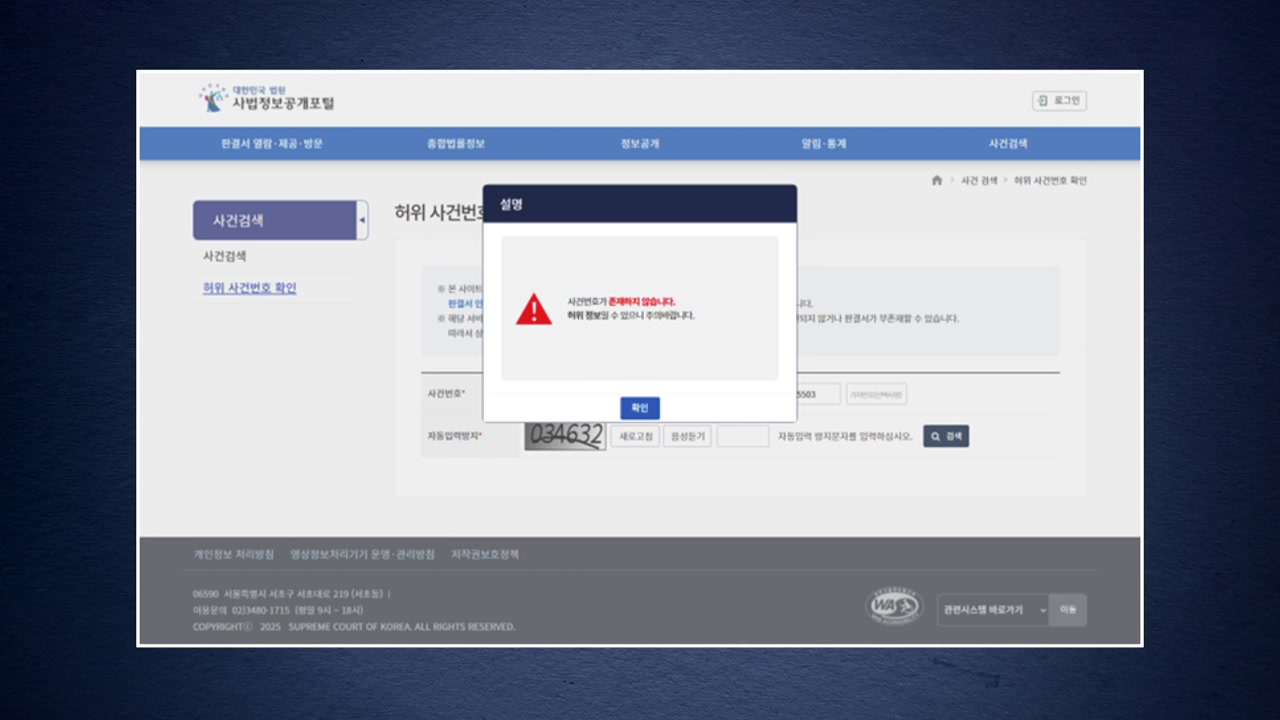
Task: Collapse the 사건검색 sidebar with the arrow
Action: point(362,220)
